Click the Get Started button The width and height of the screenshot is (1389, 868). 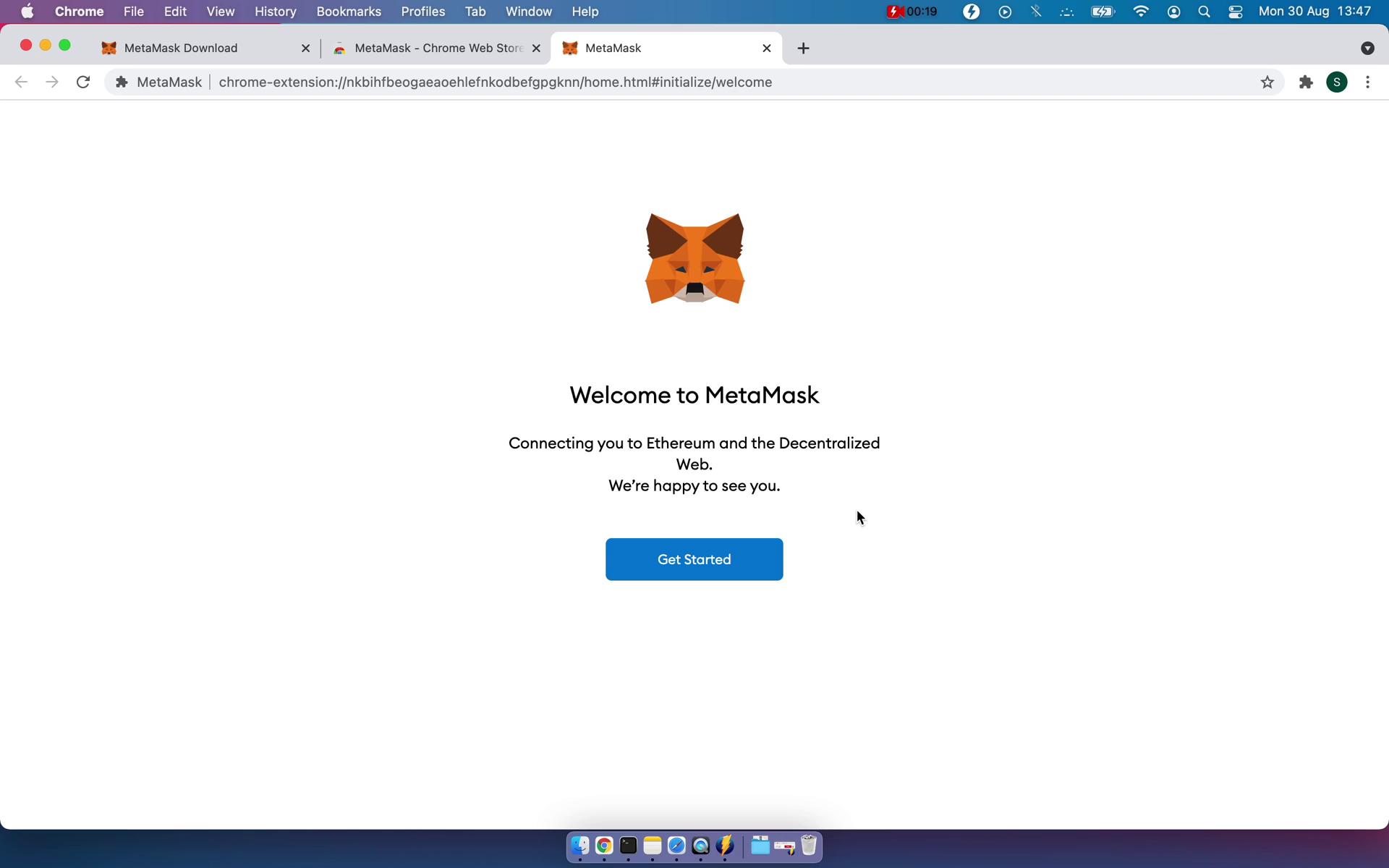(x=694, y=559)
